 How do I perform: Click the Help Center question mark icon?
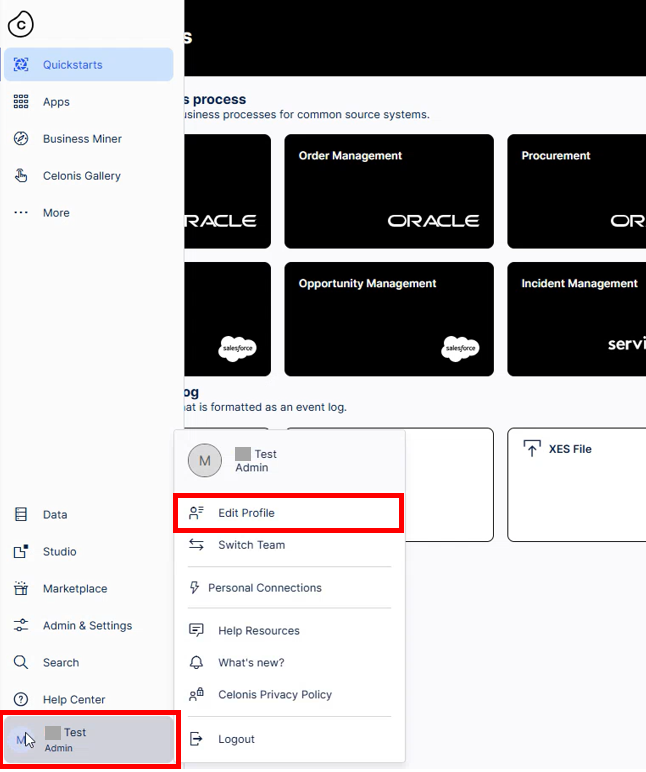21,699
